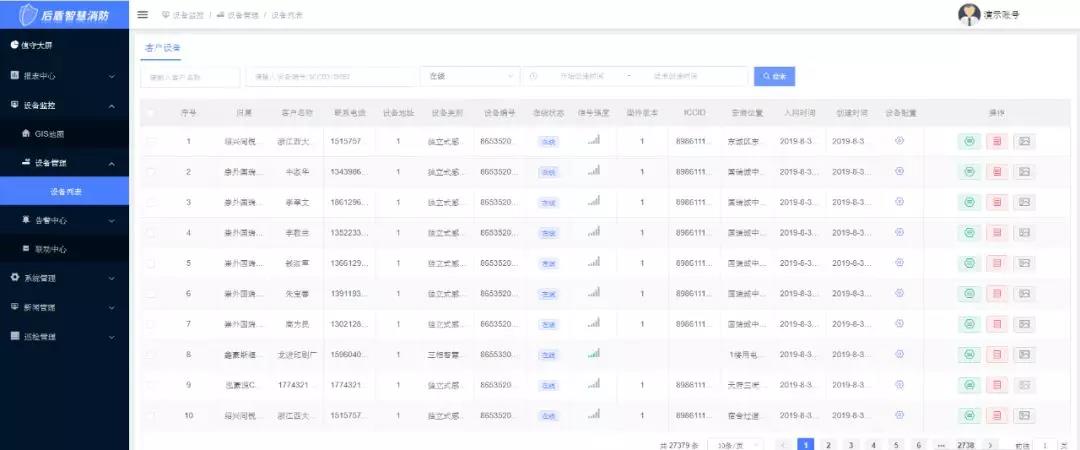Open the device config gear in row 1

pyautogui.click(x=899, y=141)
